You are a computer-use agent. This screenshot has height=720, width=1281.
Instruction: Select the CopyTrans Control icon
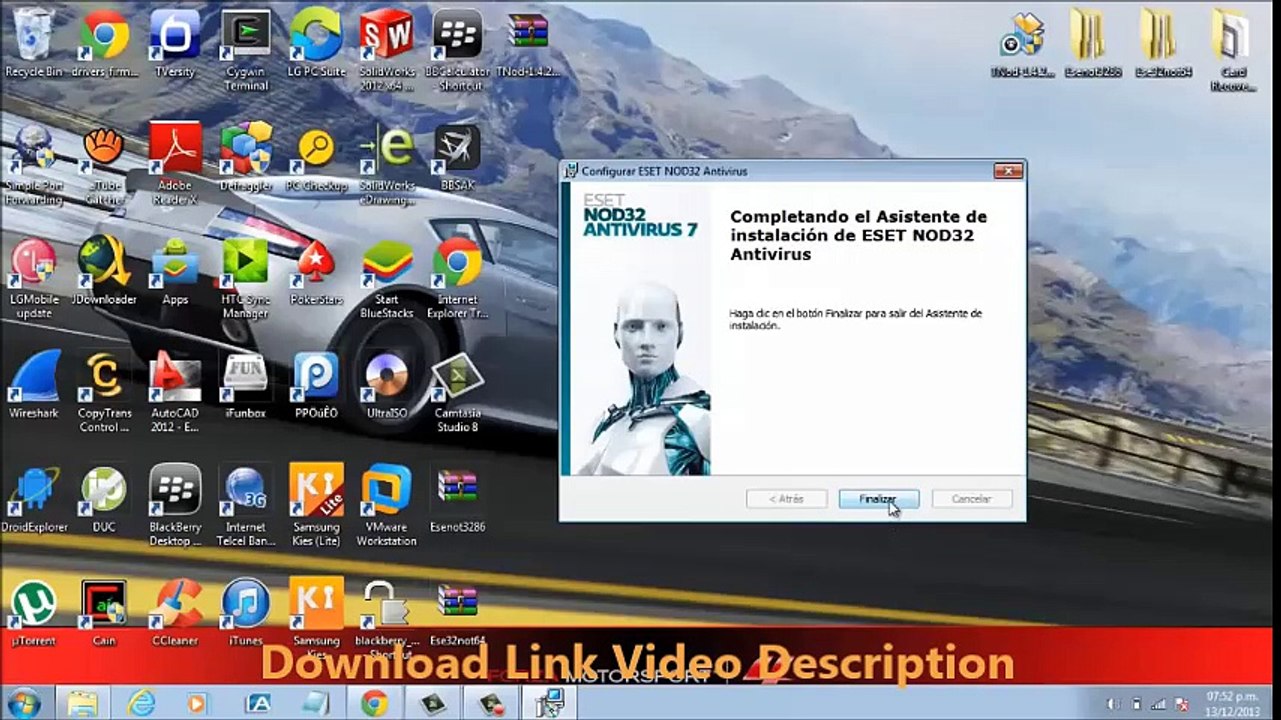coord(104,392)
